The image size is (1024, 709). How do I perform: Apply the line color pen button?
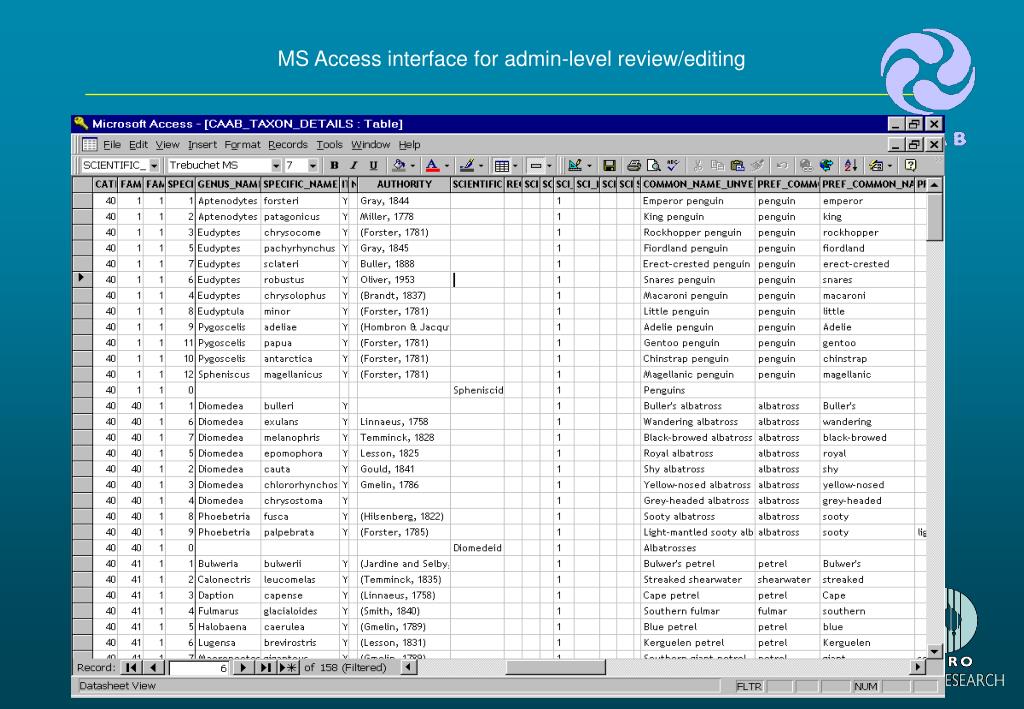(466, 165)
